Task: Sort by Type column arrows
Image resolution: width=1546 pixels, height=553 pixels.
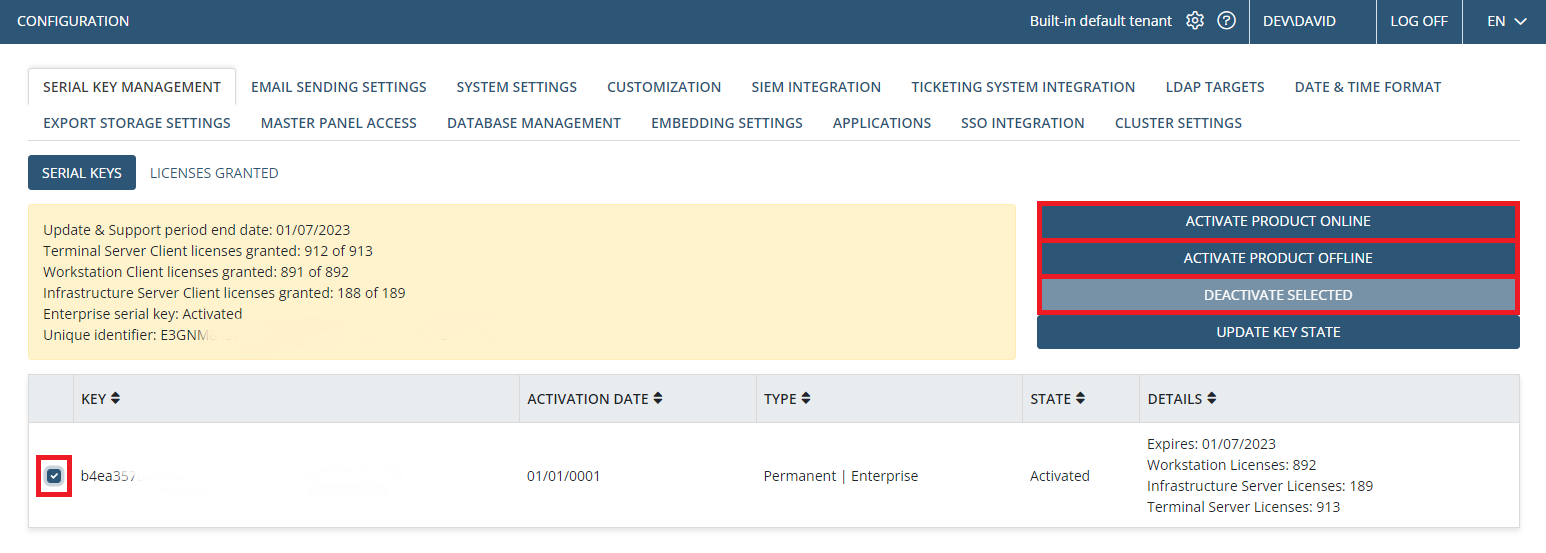Action: (x=806, y=399)
